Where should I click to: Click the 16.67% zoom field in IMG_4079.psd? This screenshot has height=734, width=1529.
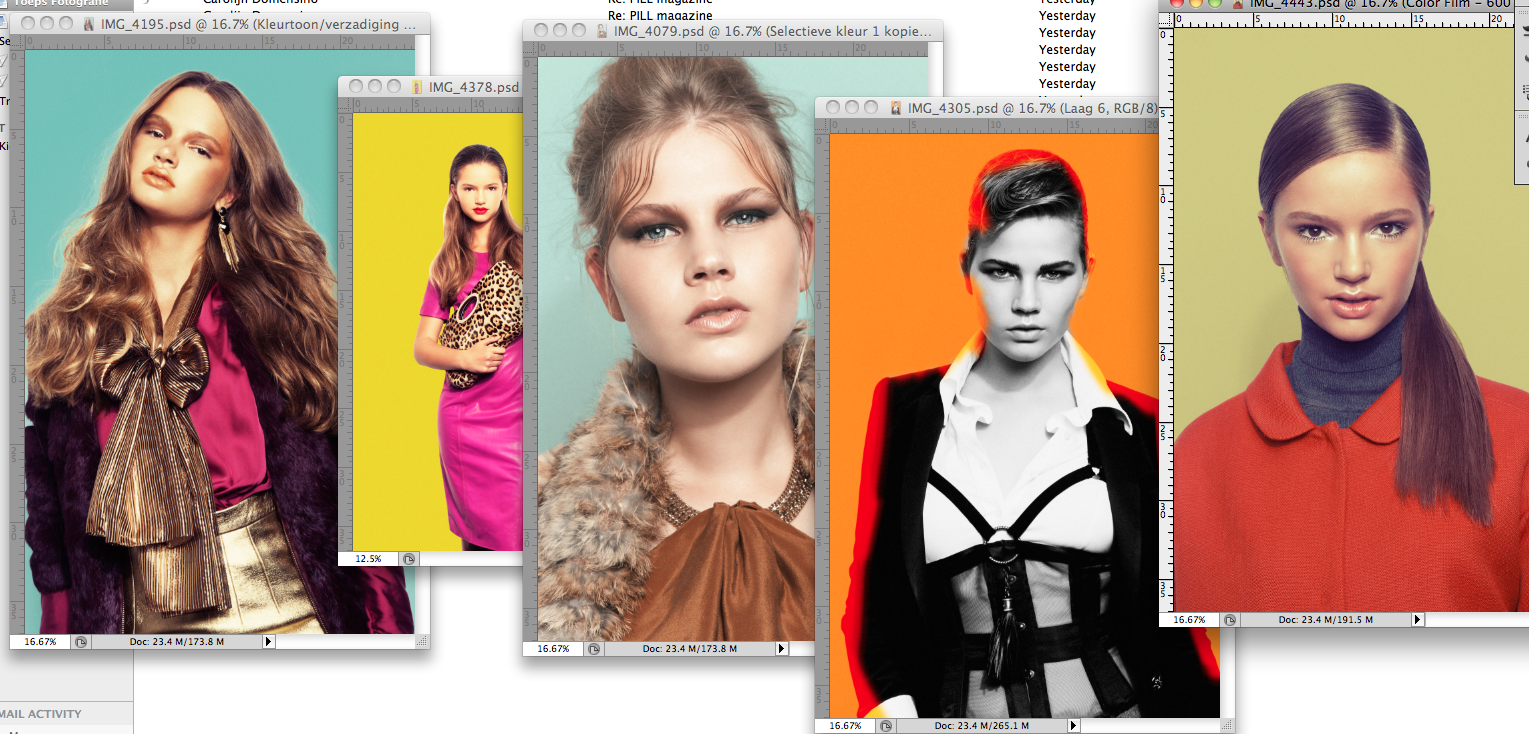554,649
